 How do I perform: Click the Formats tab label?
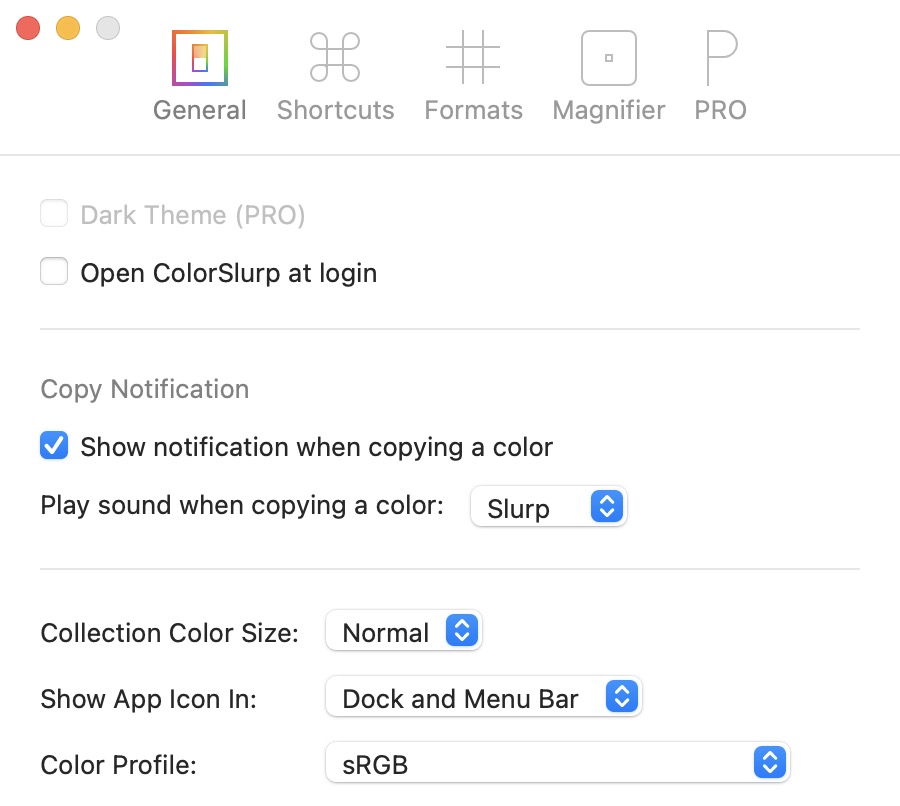coord(473,110)
